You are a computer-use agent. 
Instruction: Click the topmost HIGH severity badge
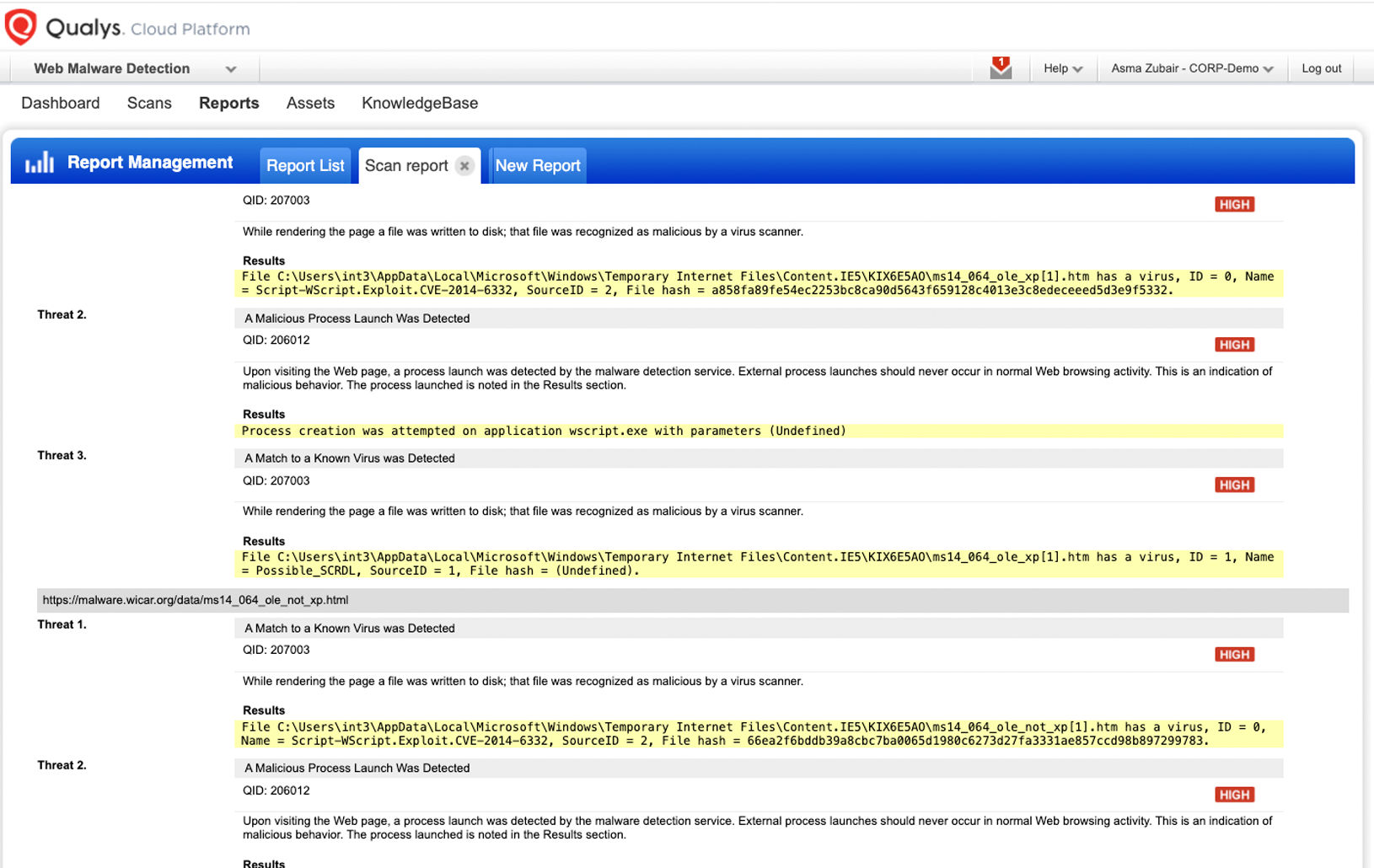tap(1234, 205)
